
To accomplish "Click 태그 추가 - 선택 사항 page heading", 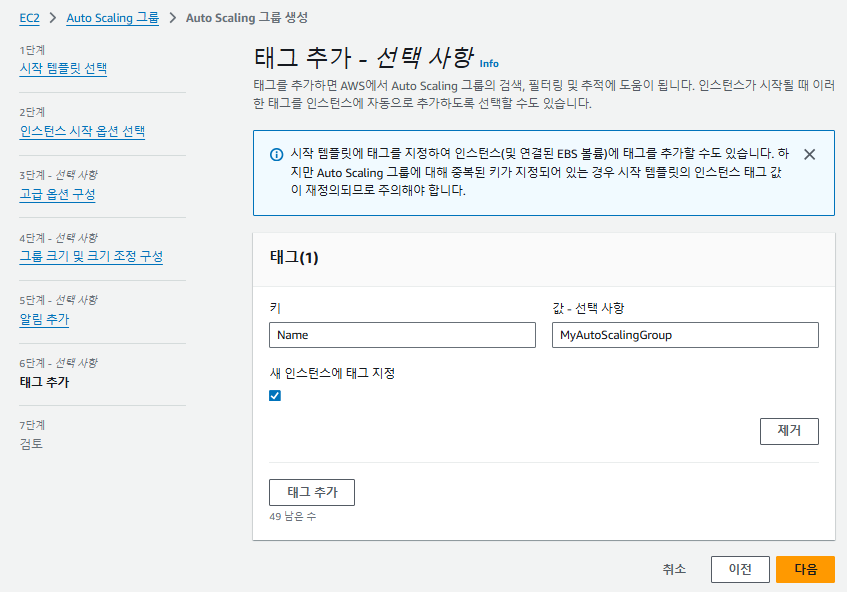I will coord(364,57).
